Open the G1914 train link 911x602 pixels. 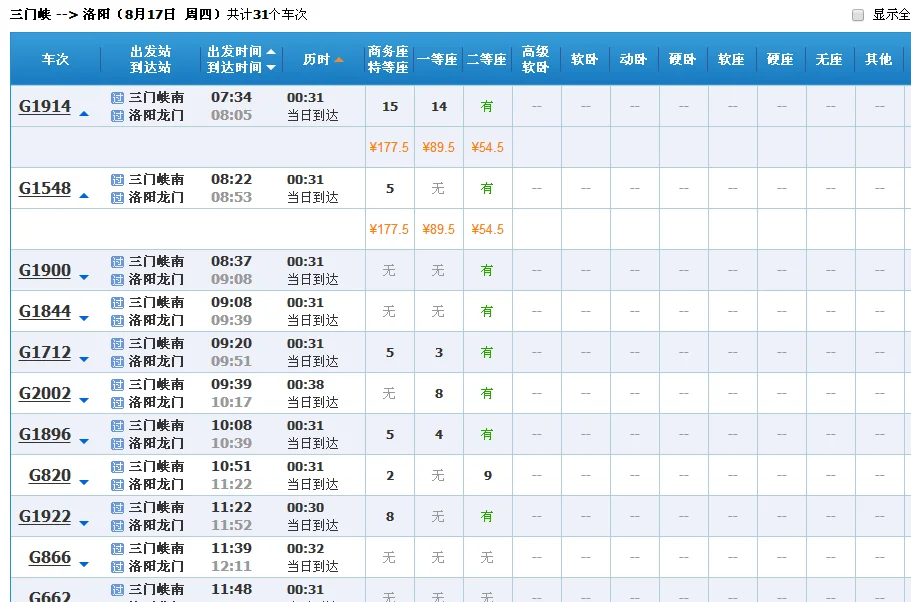click(44, 106)
